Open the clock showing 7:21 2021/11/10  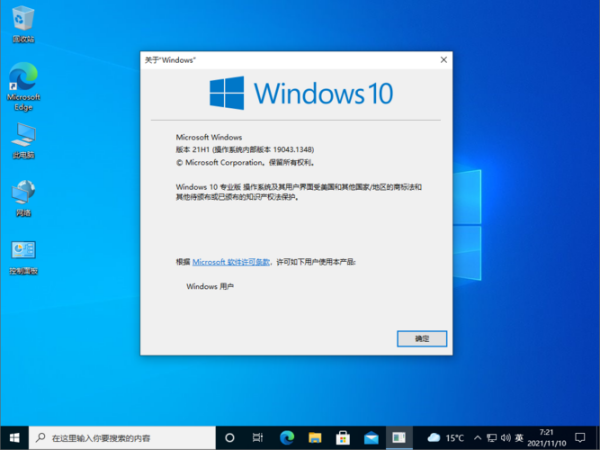pos(546,438)
